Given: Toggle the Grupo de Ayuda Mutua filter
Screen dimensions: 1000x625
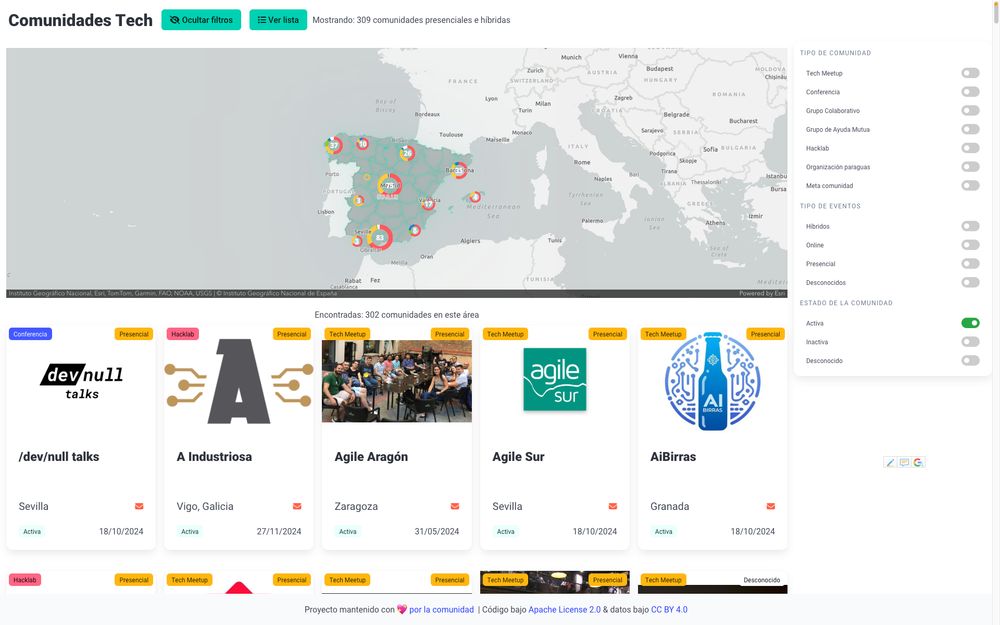Looking at the screenshot, I should coord(970,129).
